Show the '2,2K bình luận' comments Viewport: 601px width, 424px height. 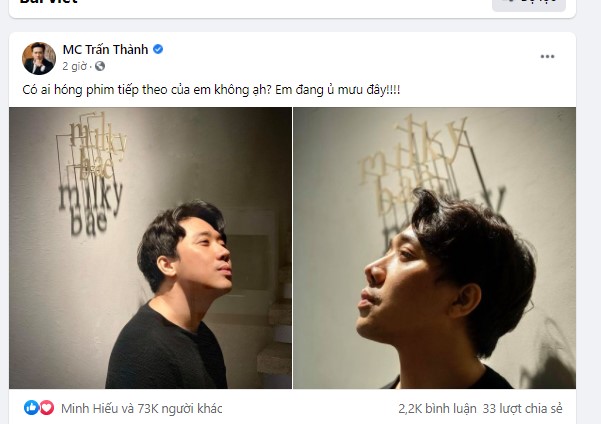pyautogui.click(x=435, y=408)
